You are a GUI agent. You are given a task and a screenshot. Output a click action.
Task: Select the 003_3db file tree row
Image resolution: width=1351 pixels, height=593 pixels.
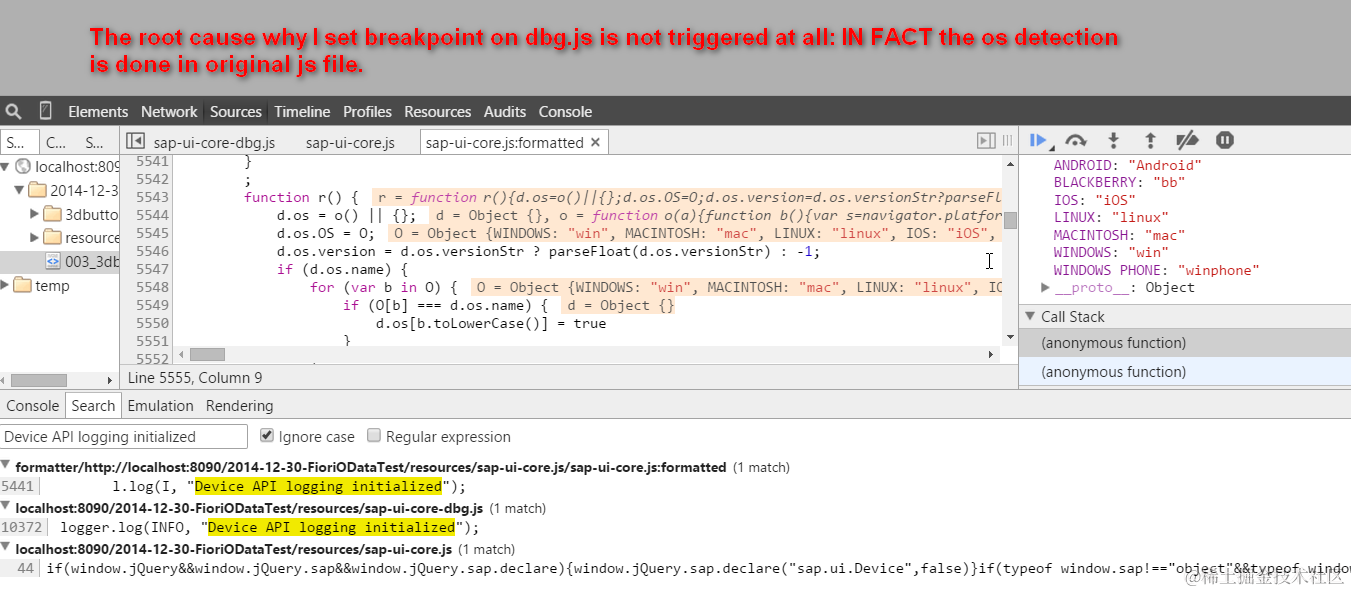[60, 261]
